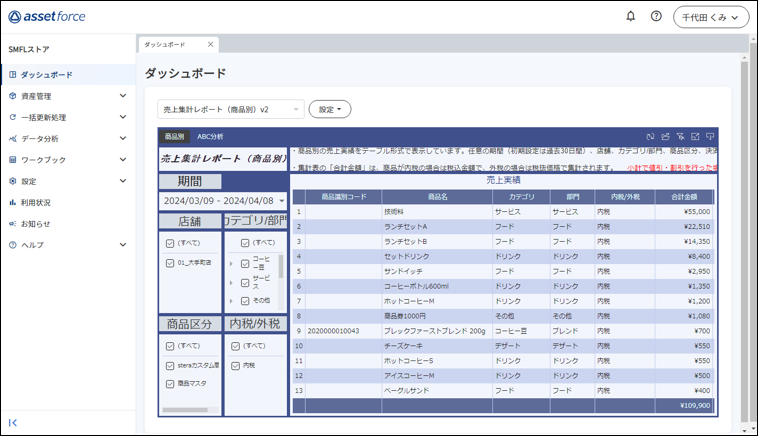Open 利用状況 in the sidebar
Image resolution: width=758 pixels, height=436 pixels.
(68, 203)
